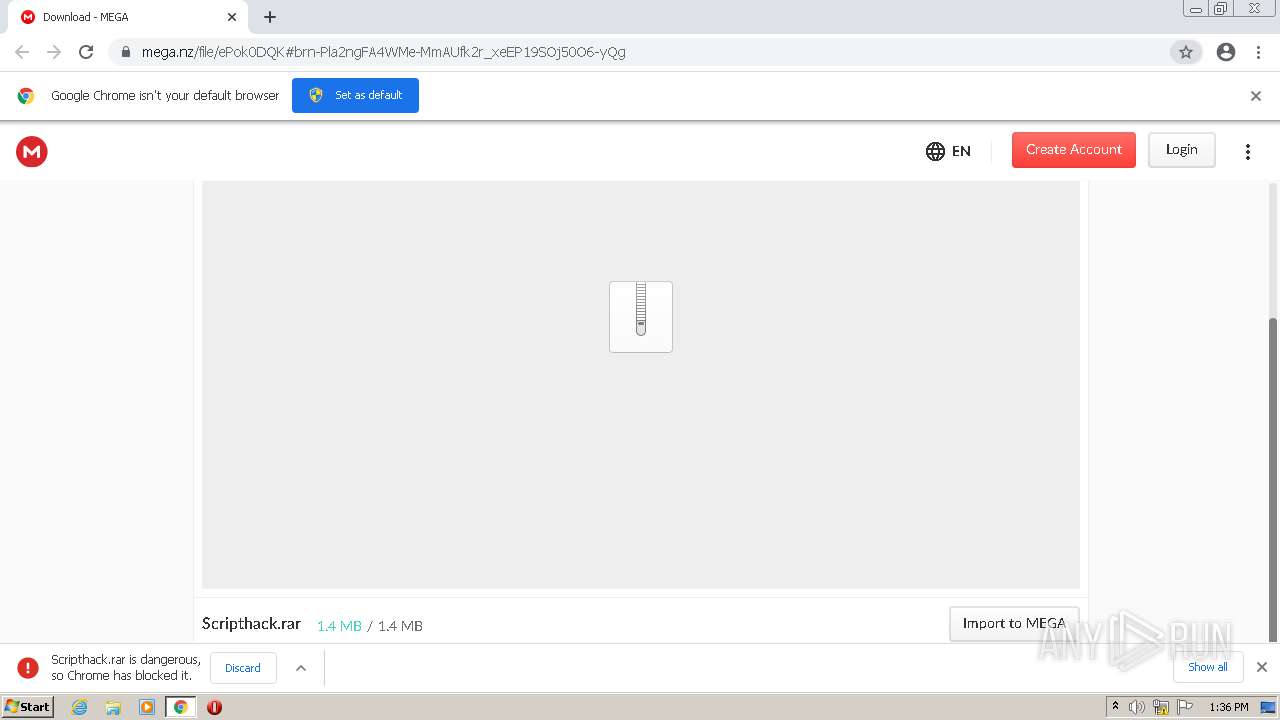Viewport: 1280px width, 720px height.
Task: Open the Windows Start menu
Action: click(x=28, y=707)
